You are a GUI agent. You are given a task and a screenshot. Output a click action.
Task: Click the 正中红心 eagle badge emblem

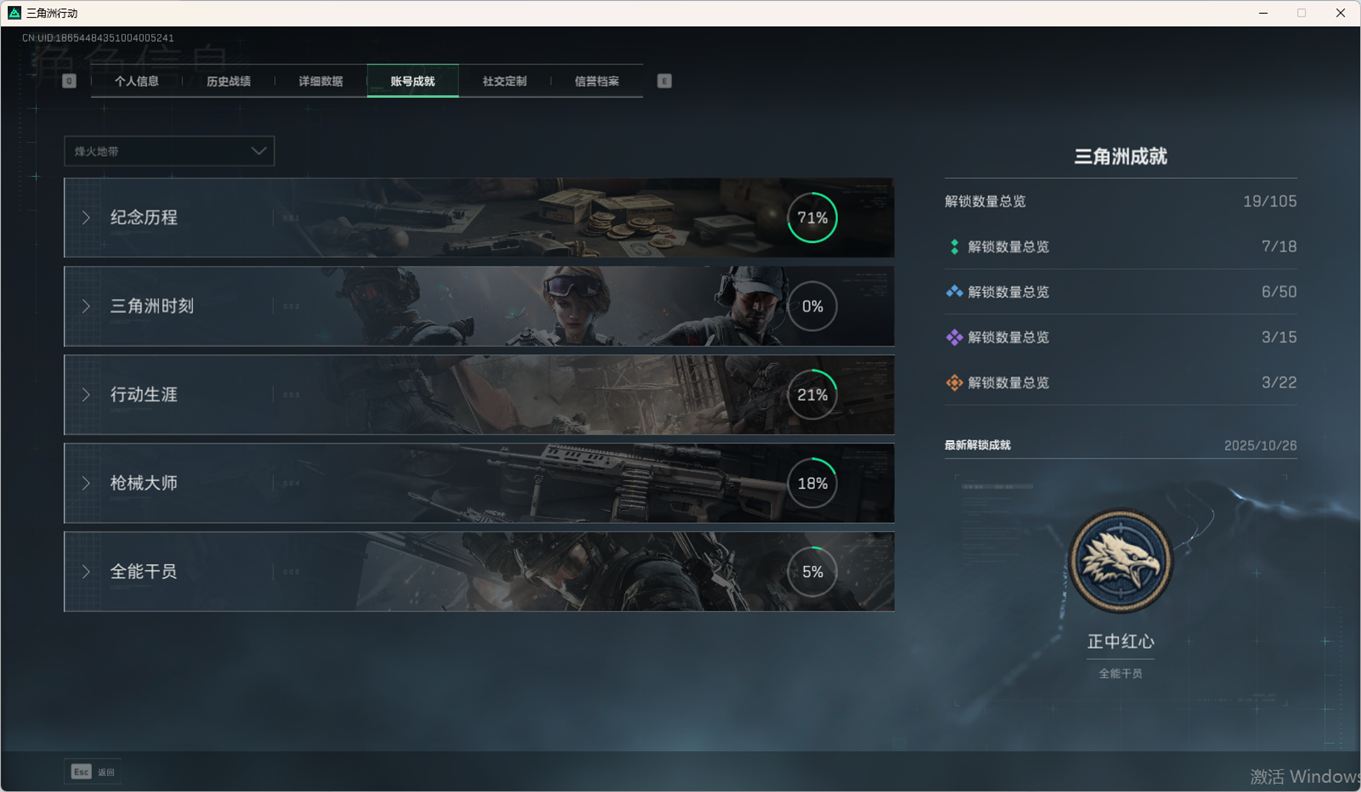coord(1120,562)
